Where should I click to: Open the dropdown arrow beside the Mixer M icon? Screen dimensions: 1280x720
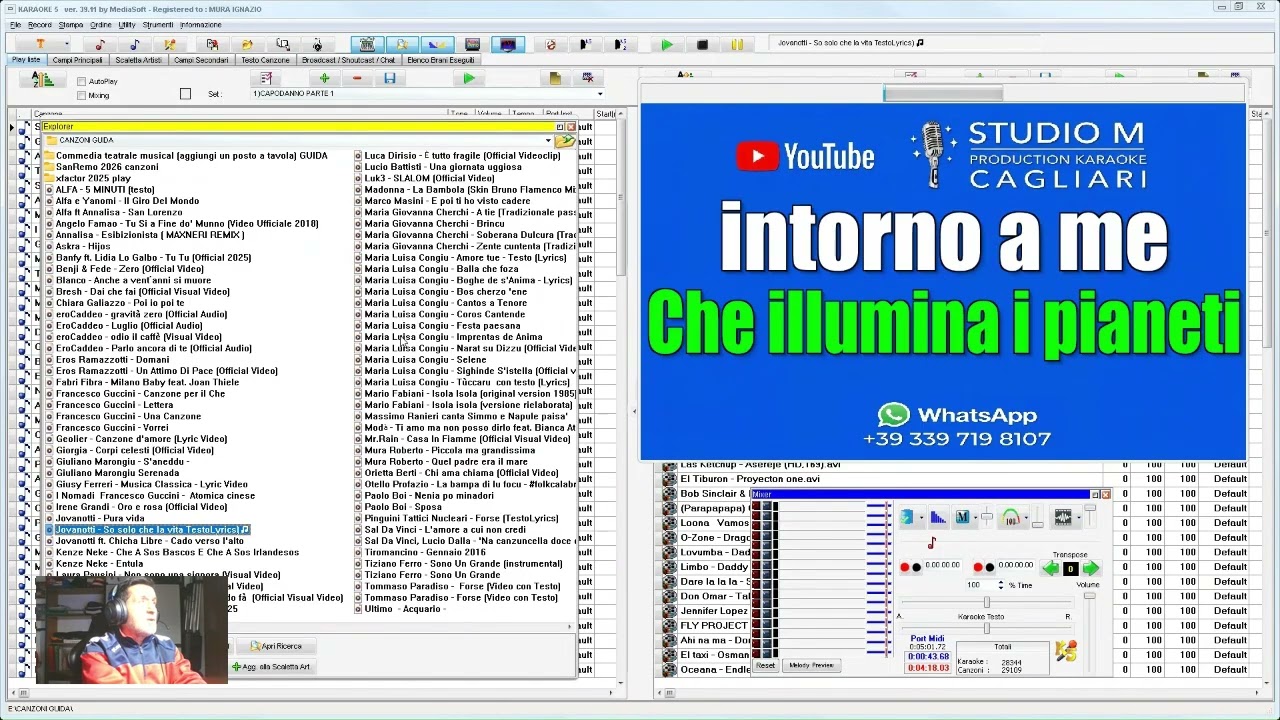click(975, 517)
